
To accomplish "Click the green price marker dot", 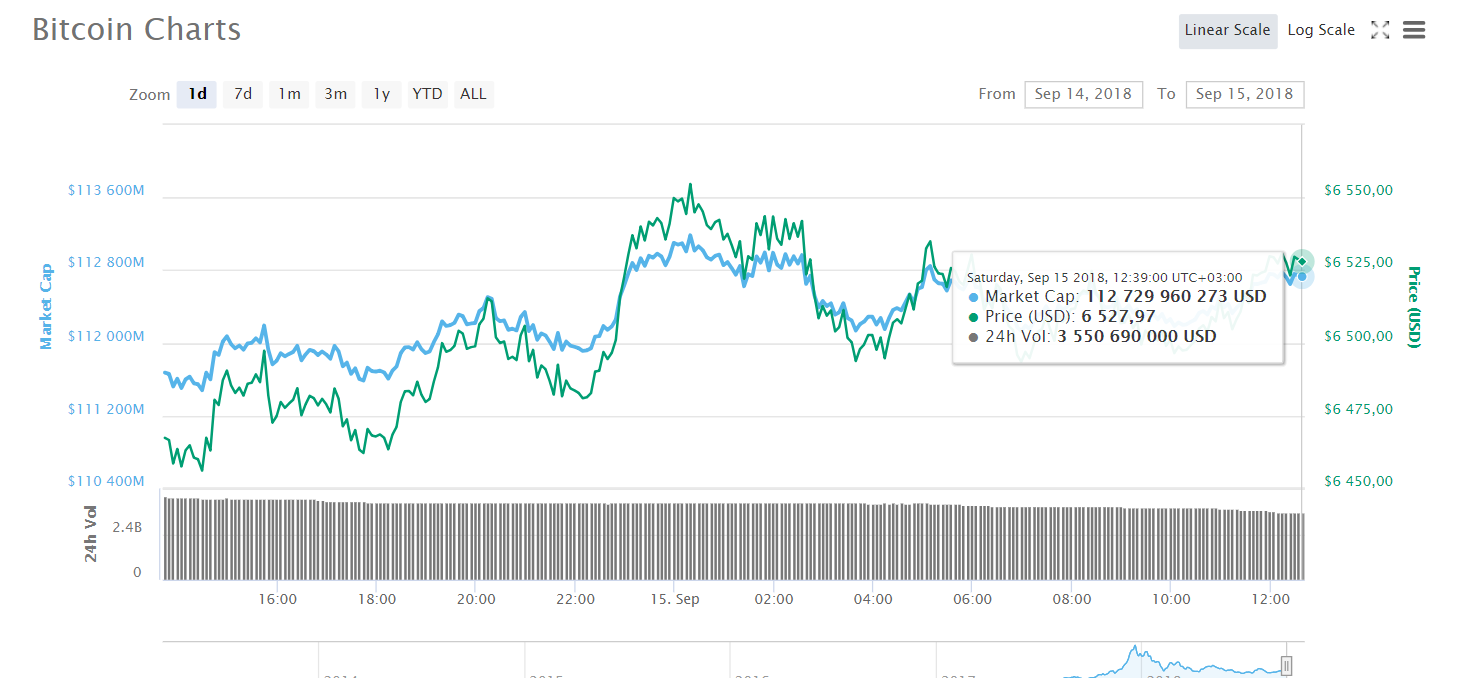I will click(1302, 261).
